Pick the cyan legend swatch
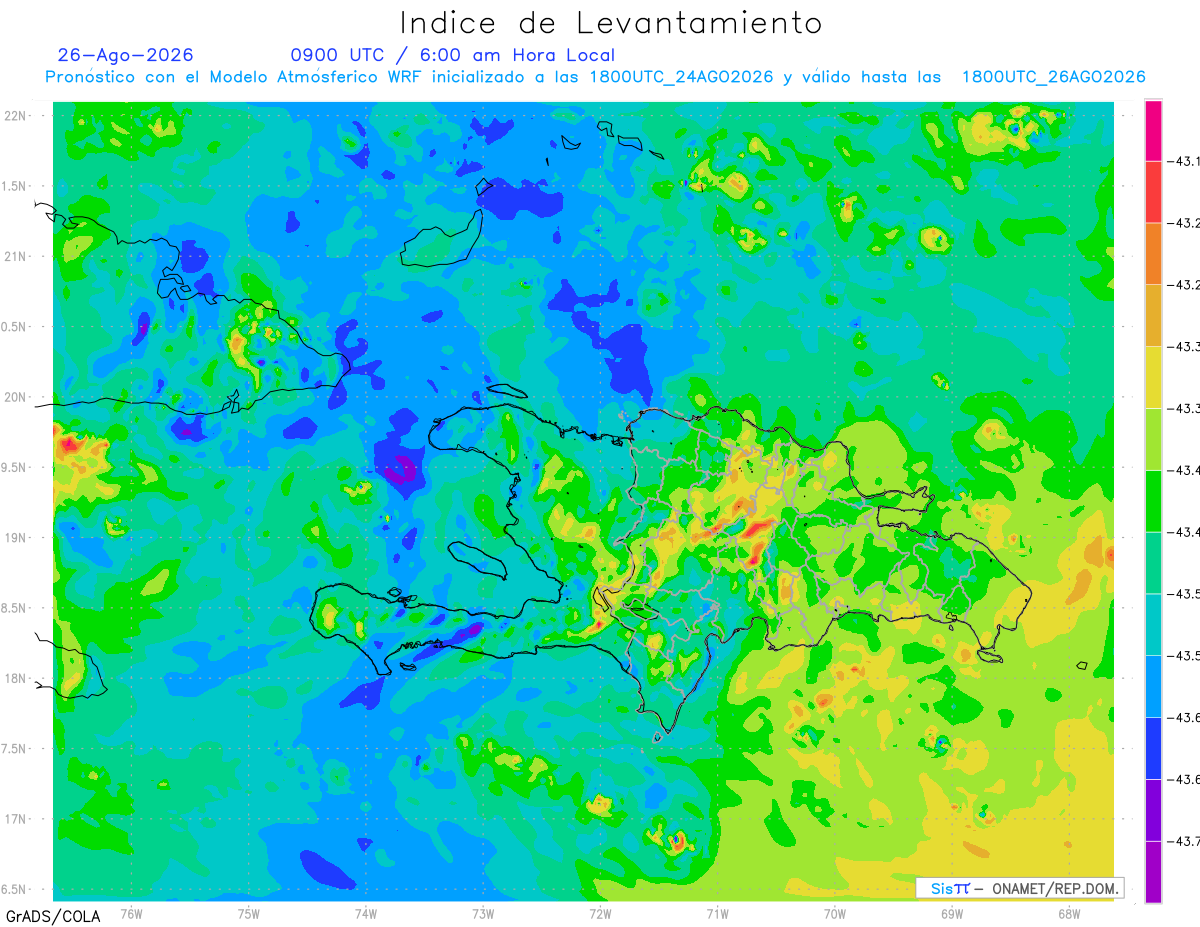1200x927 pixels. 1153,625
